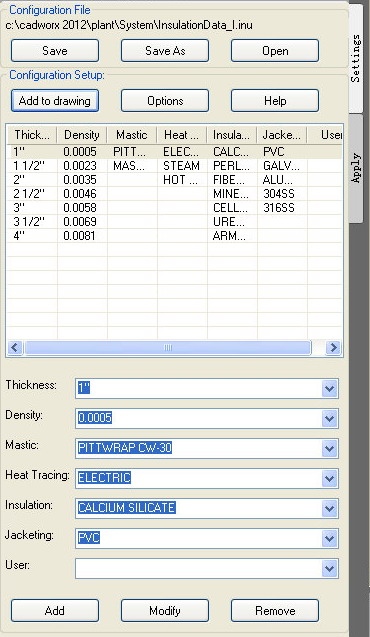Click the Help button
The image size is (370, 637).
(275, 101)
